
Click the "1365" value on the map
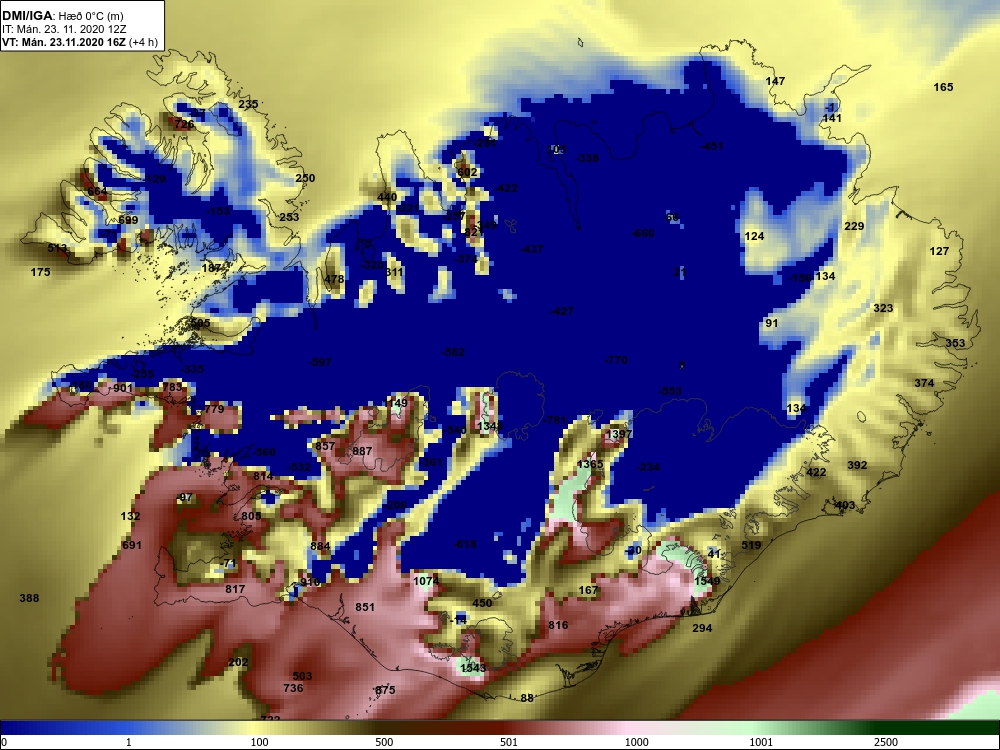pyautogui.click(x=590, y=464)
